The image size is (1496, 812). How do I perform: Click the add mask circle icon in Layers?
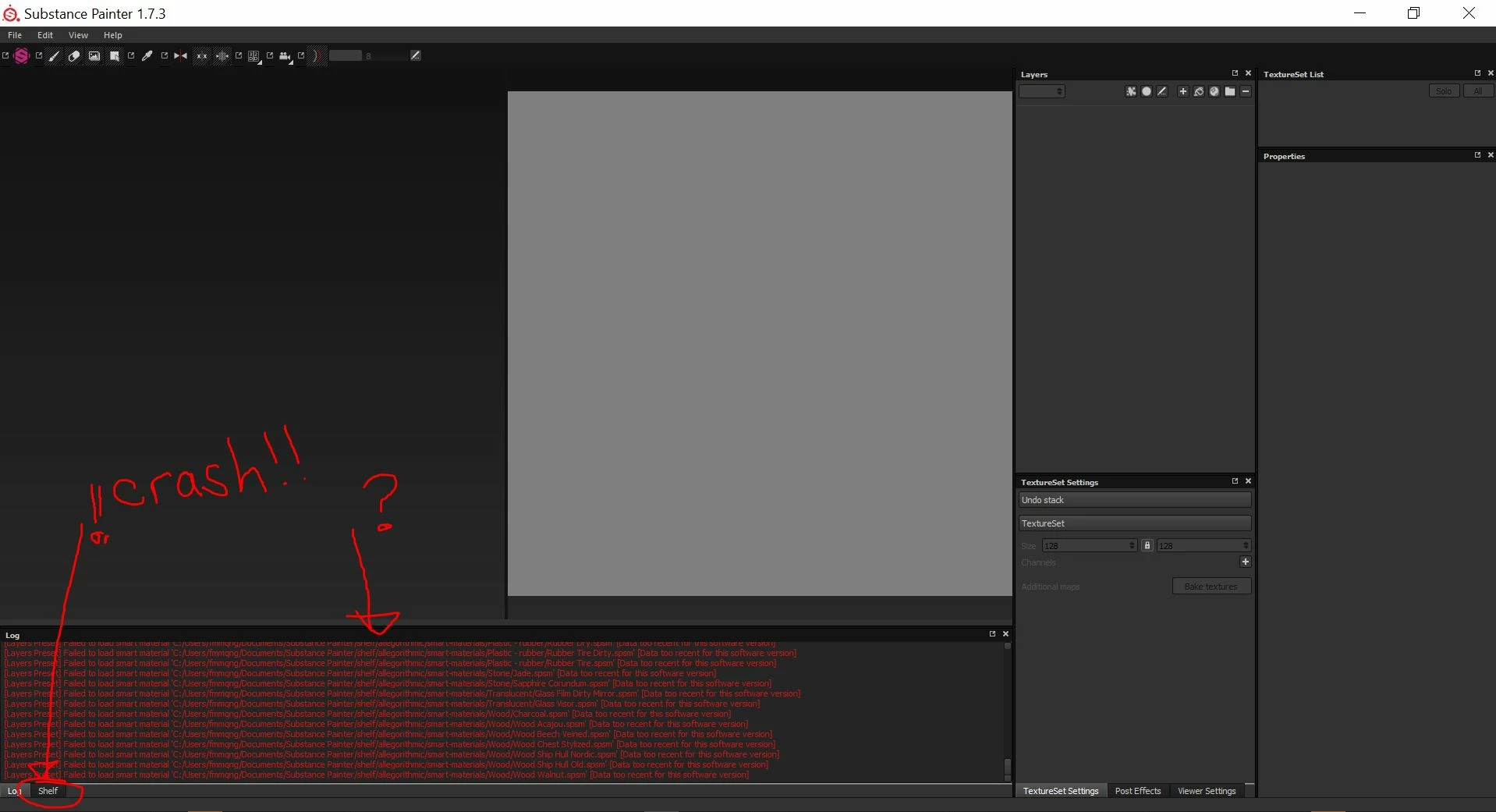click(1147, 91)
